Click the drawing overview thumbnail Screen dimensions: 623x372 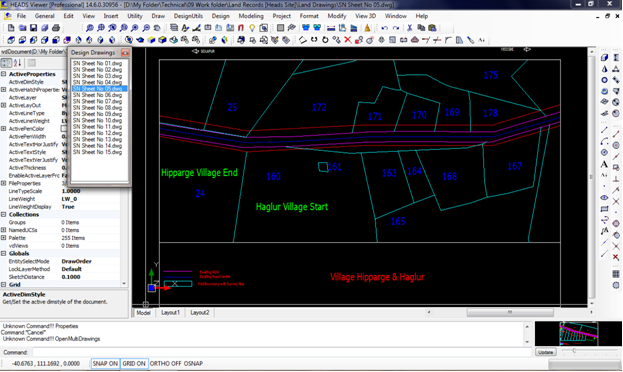point(578,333)
